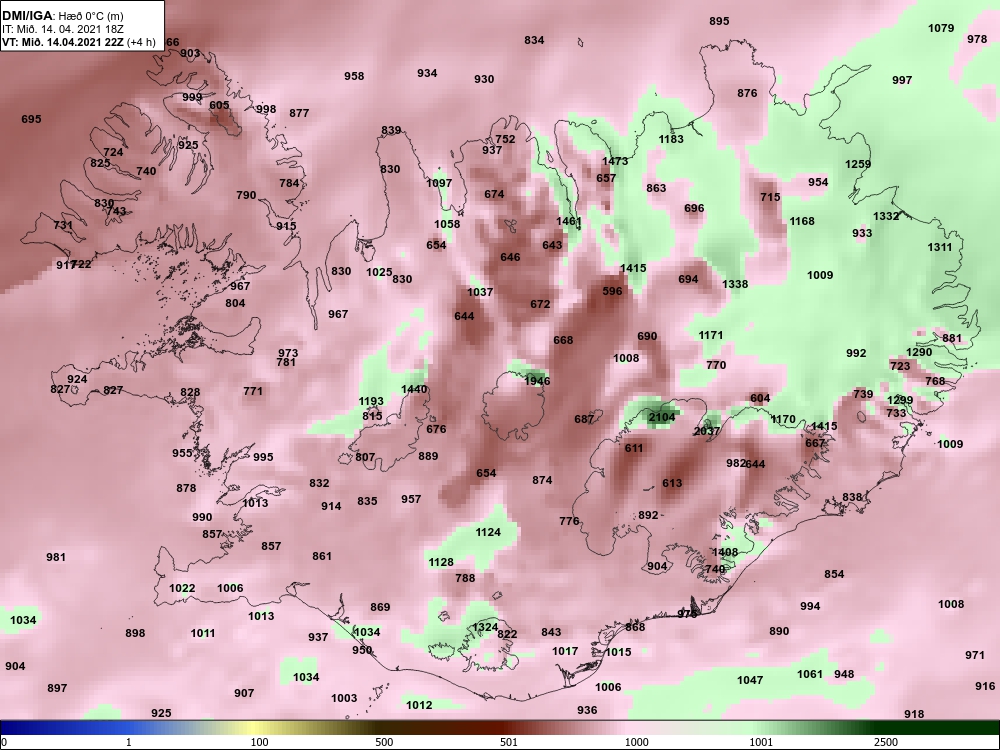Click the 'VT: Mið. 14.04.2021 22Z' valid time
Screen dimensions: 1000x750
pyautogui.click(x=63, y=42)
